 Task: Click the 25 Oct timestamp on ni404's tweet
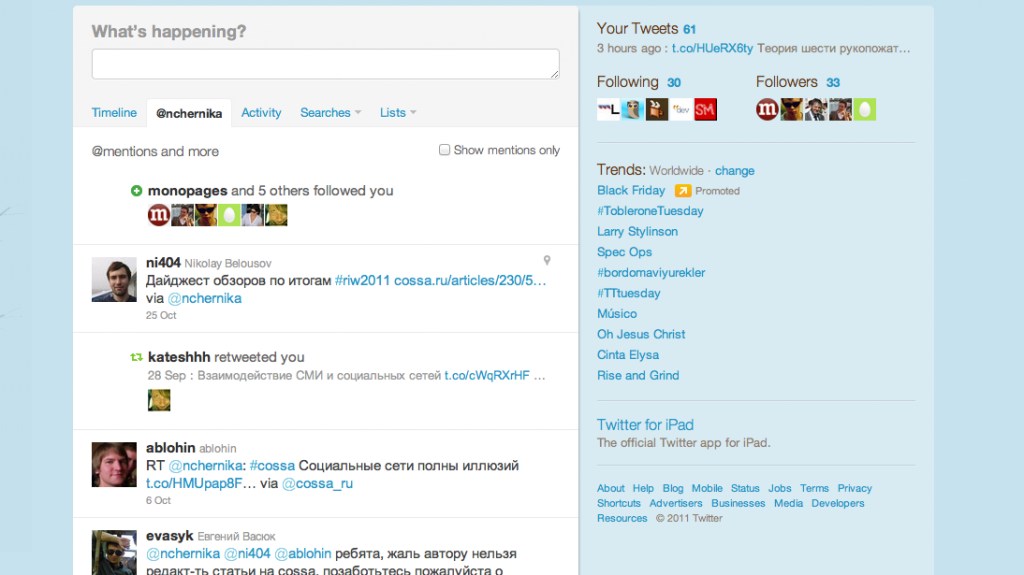(x=161, y=316)
